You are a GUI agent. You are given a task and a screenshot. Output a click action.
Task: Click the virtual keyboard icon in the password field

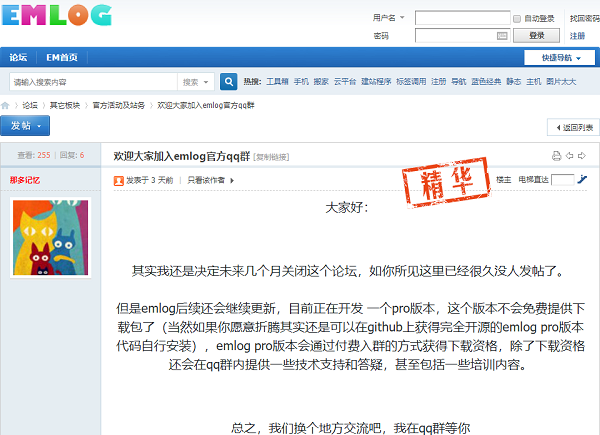[502, 36]
